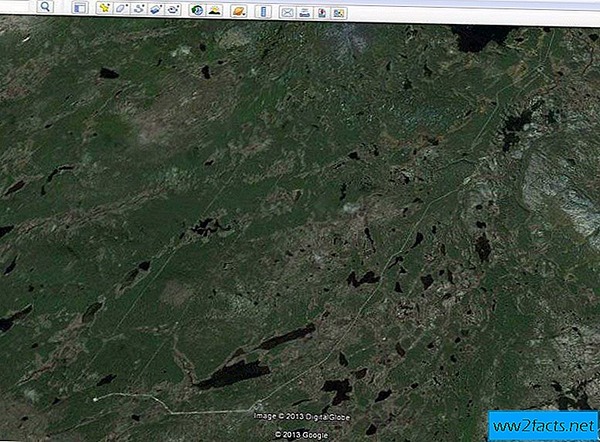Add a placemark with the pushpin icon

104,8
